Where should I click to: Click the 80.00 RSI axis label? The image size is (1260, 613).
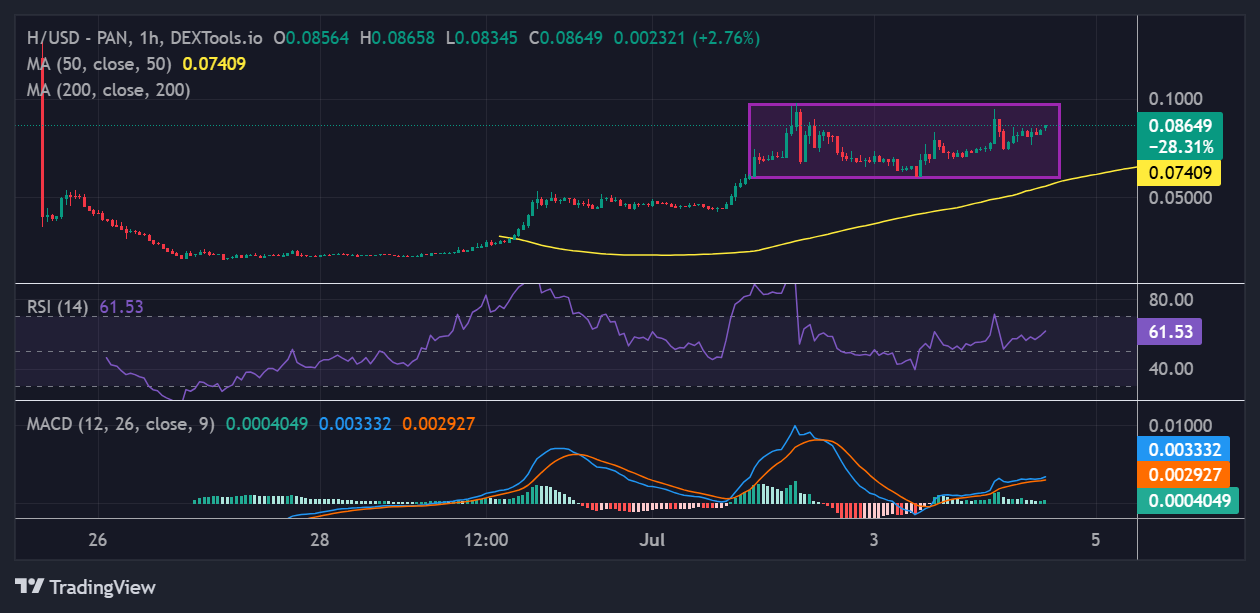pyautogui.click(x=1171, y=299)
